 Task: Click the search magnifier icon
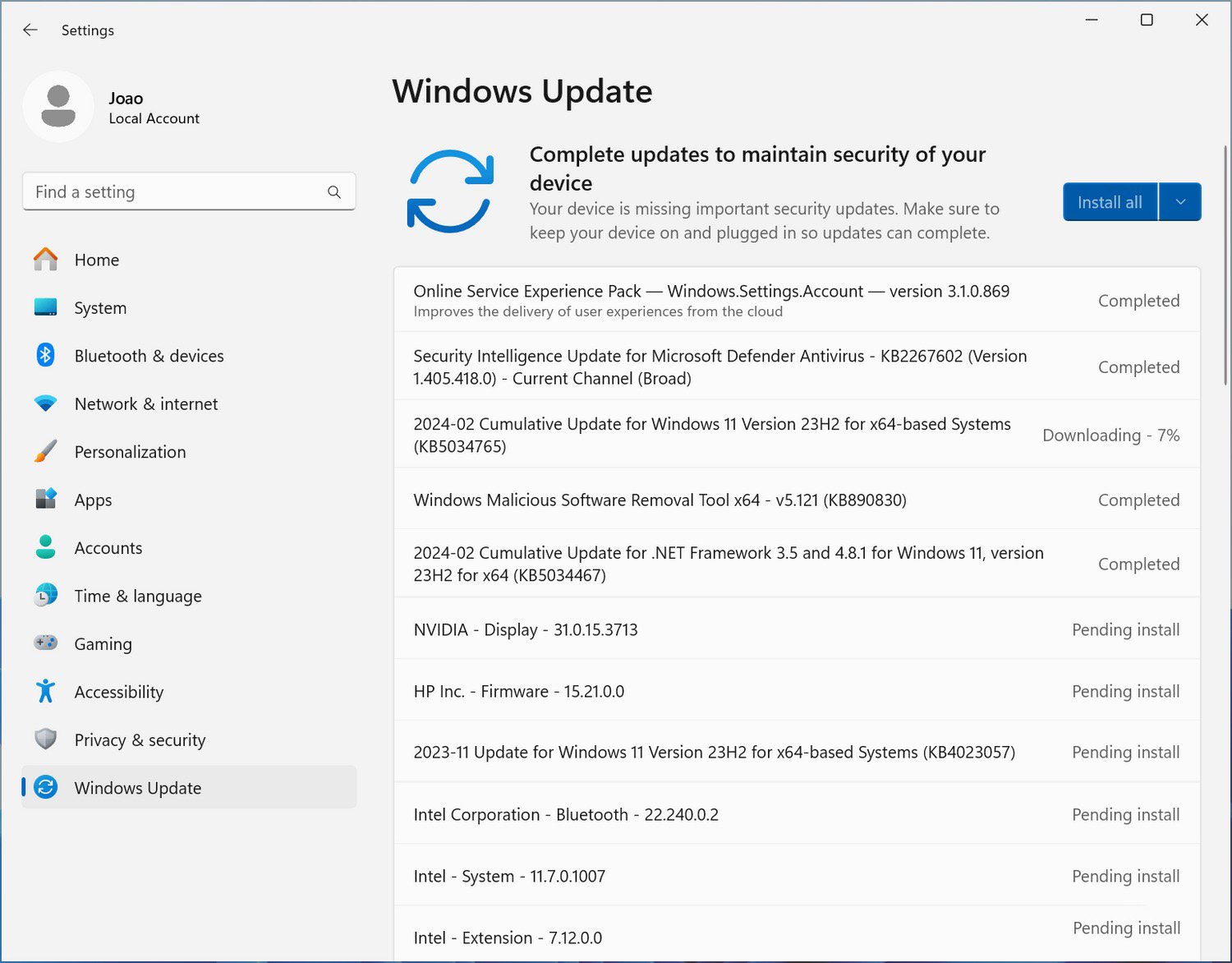(x=334, y=191)
